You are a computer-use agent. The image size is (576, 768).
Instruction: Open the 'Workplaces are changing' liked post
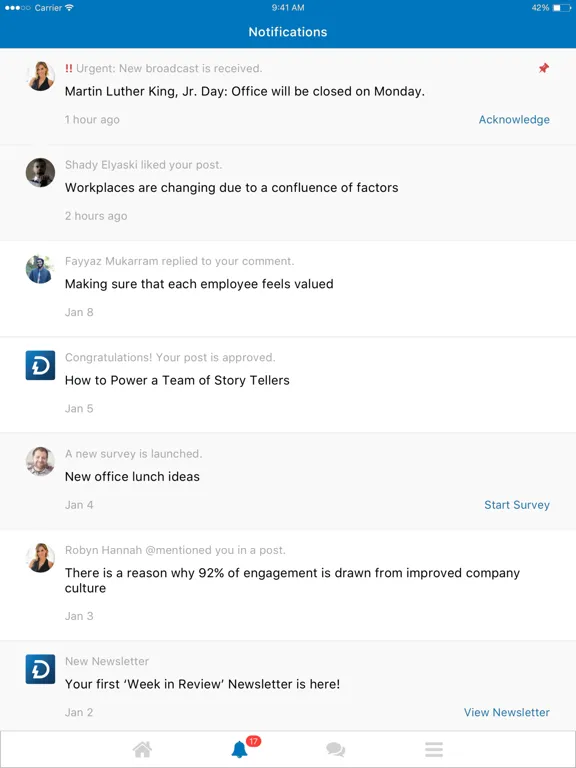[x=231, y=188]
